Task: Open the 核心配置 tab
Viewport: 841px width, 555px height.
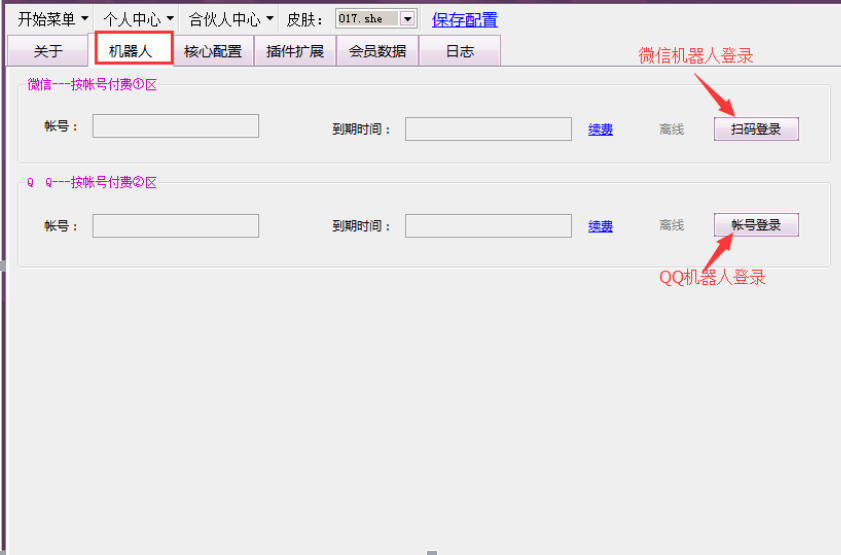Action: 213,51
